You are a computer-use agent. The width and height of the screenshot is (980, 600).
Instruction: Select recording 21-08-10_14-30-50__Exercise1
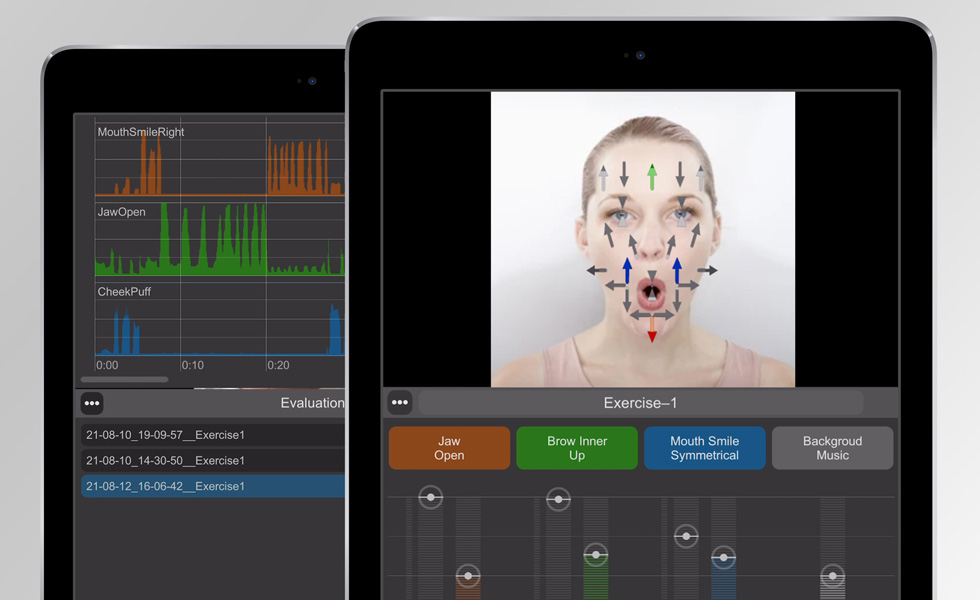(212, 461)
